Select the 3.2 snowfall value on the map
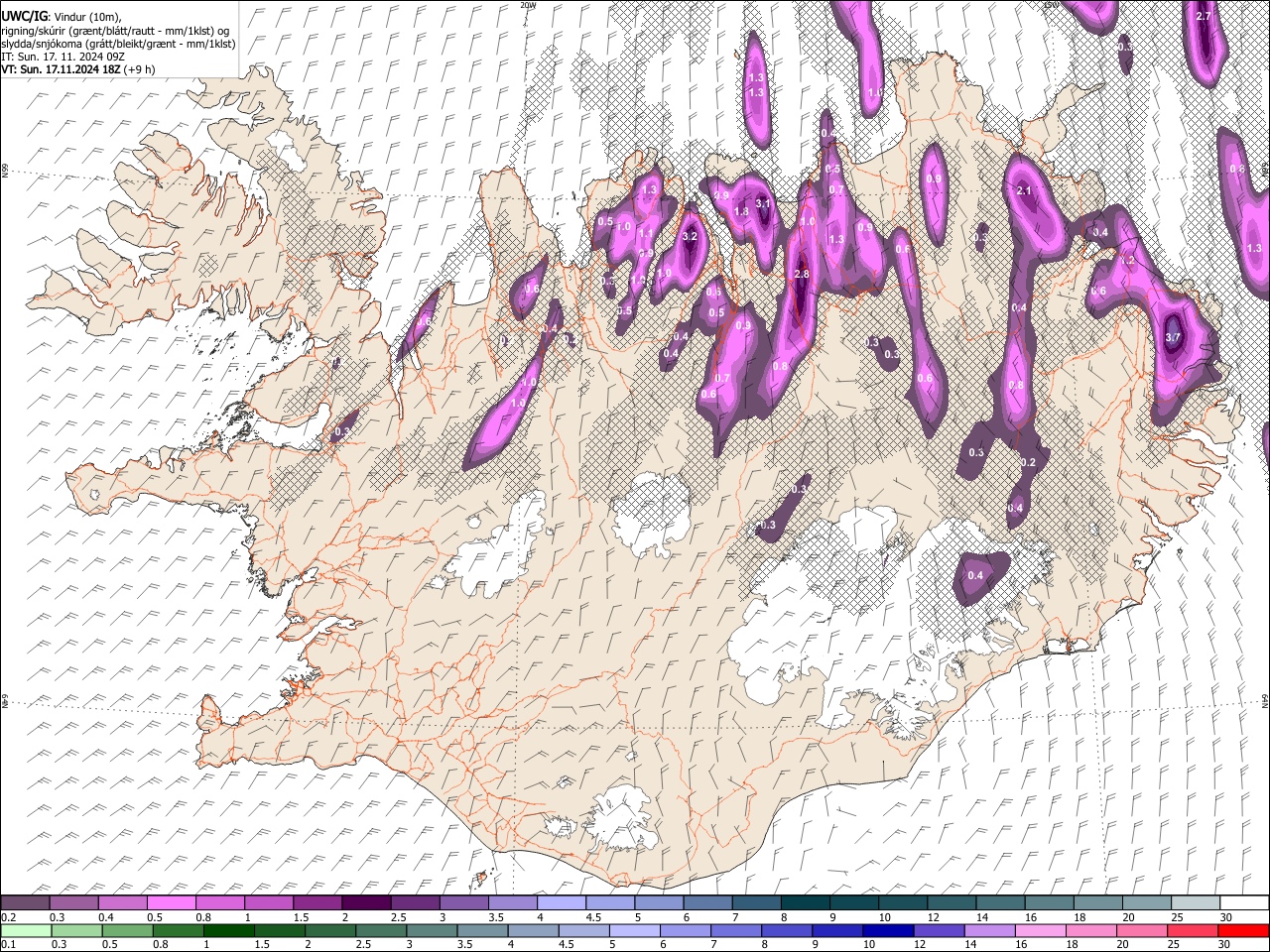The width and height of the screenshot is (1270, 952). coord(691,237)
